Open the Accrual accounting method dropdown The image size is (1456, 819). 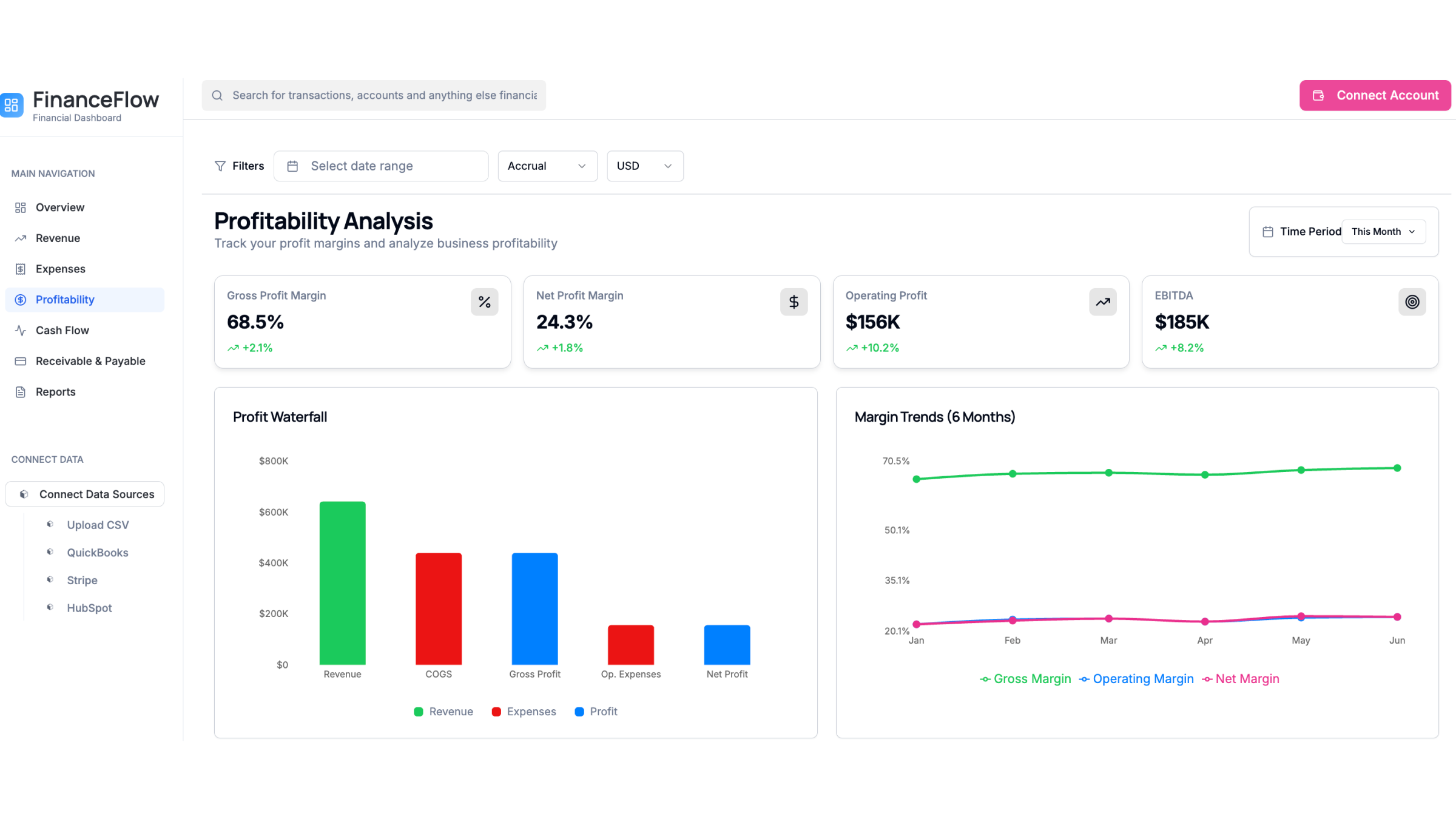click(547, 166)
